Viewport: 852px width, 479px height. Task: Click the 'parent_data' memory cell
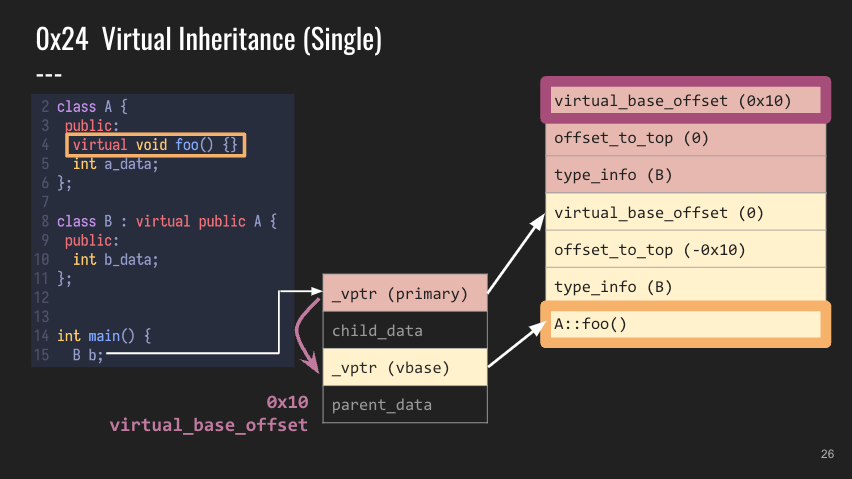(x=405, y=404)
